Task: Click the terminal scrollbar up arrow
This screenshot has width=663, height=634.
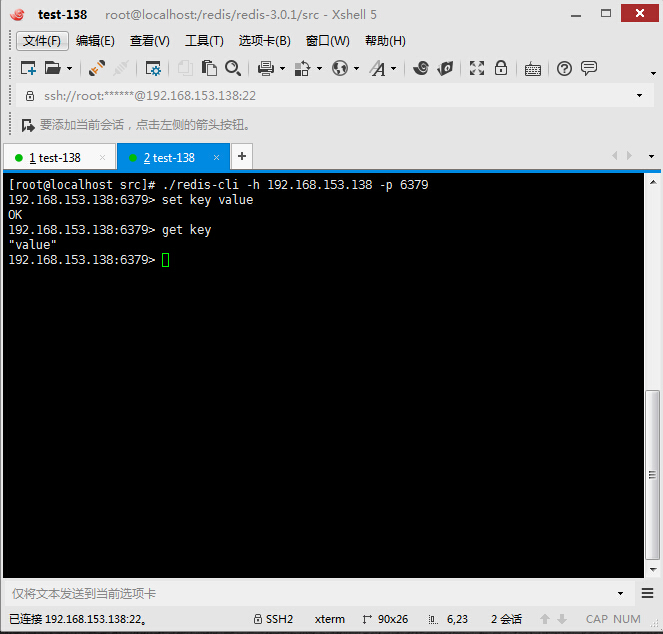Action: coord(653,183)
